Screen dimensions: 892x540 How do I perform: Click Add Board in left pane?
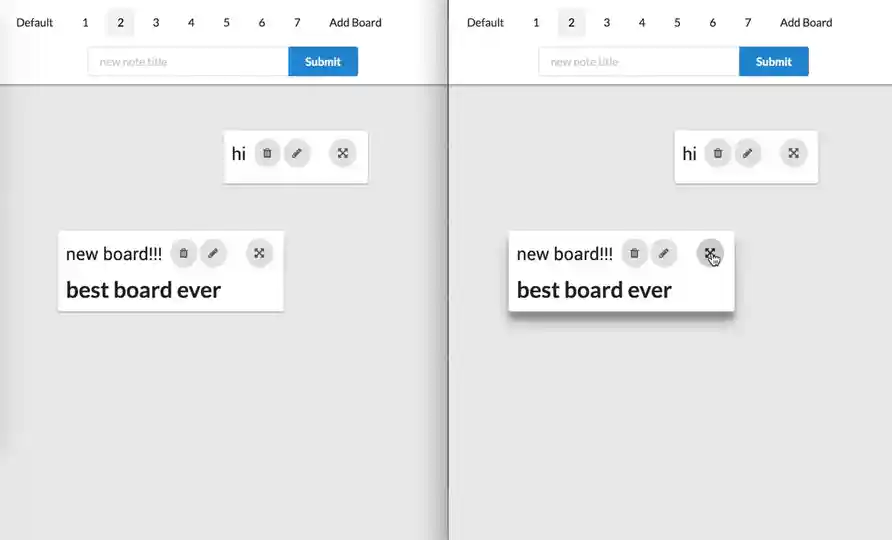coord(355,23)
